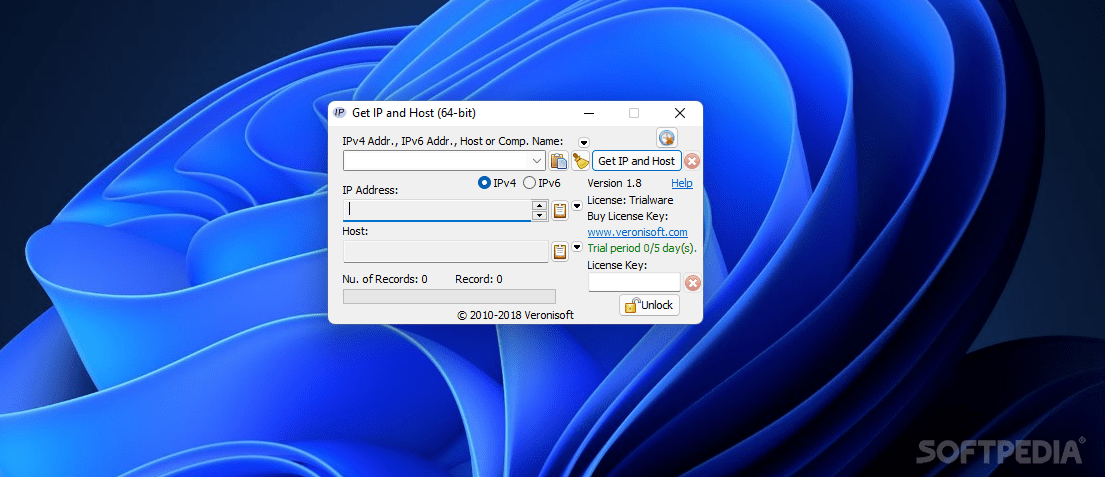This screenshot has width=1105, height=479.
Task: Click the 'Record: 0' text
Action: pyautogui.click(x=479, y=279)
